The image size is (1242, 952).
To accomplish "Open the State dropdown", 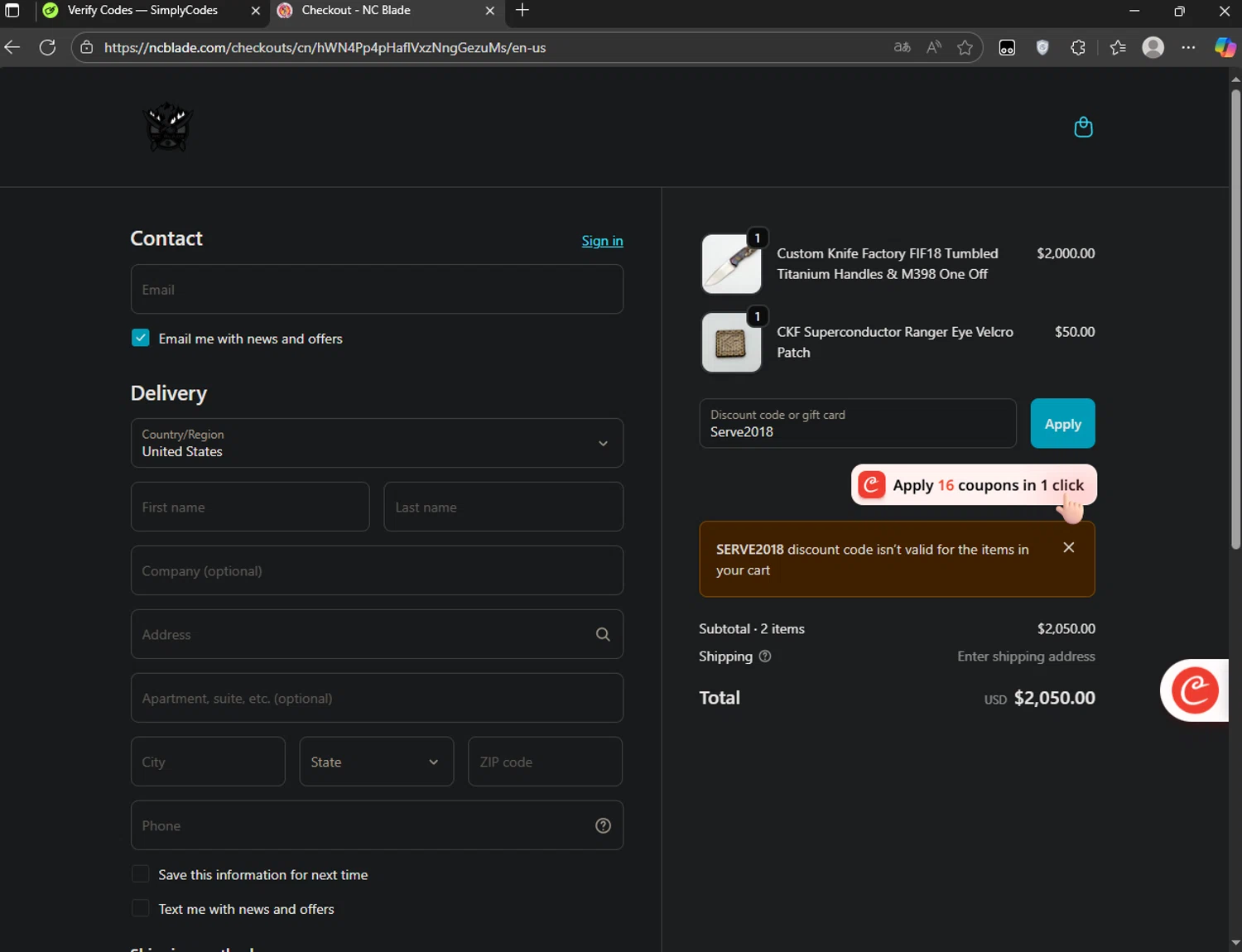I will [377, 762].
